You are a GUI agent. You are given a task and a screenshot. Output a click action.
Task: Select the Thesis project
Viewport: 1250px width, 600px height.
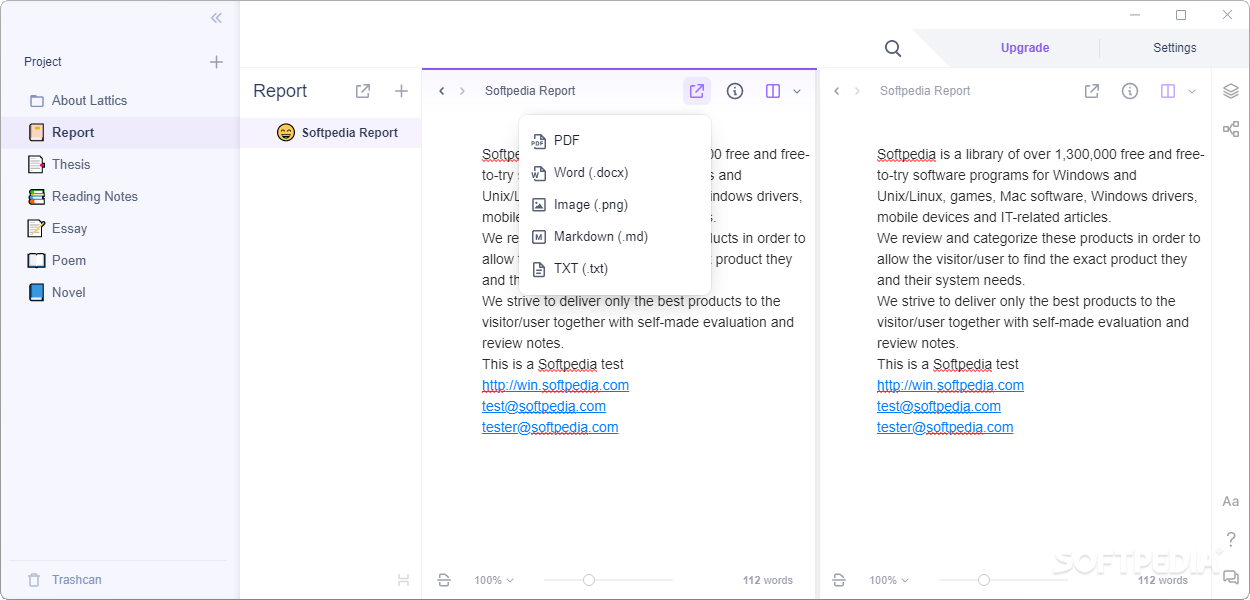(x=120, y=165)
